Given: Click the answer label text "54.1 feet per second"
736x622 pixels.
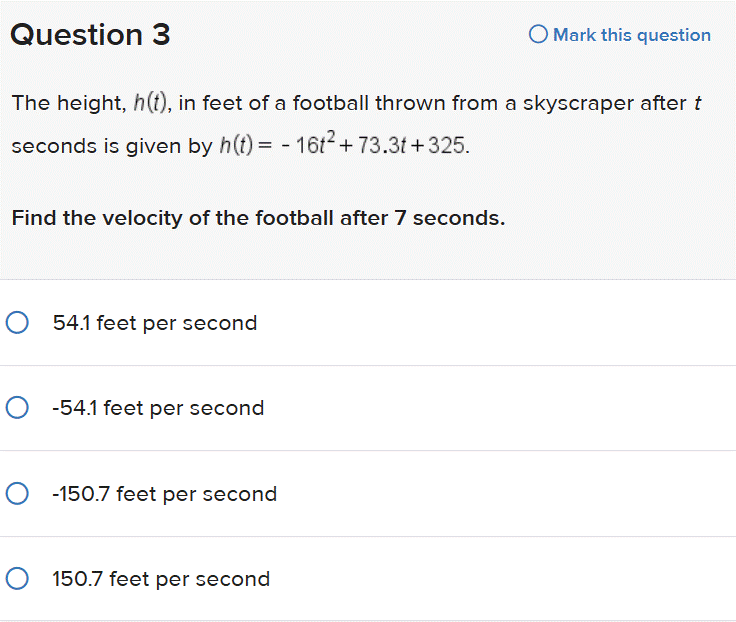Looking at the screenshot, I should pyautogui.click(x=155, y=323).
